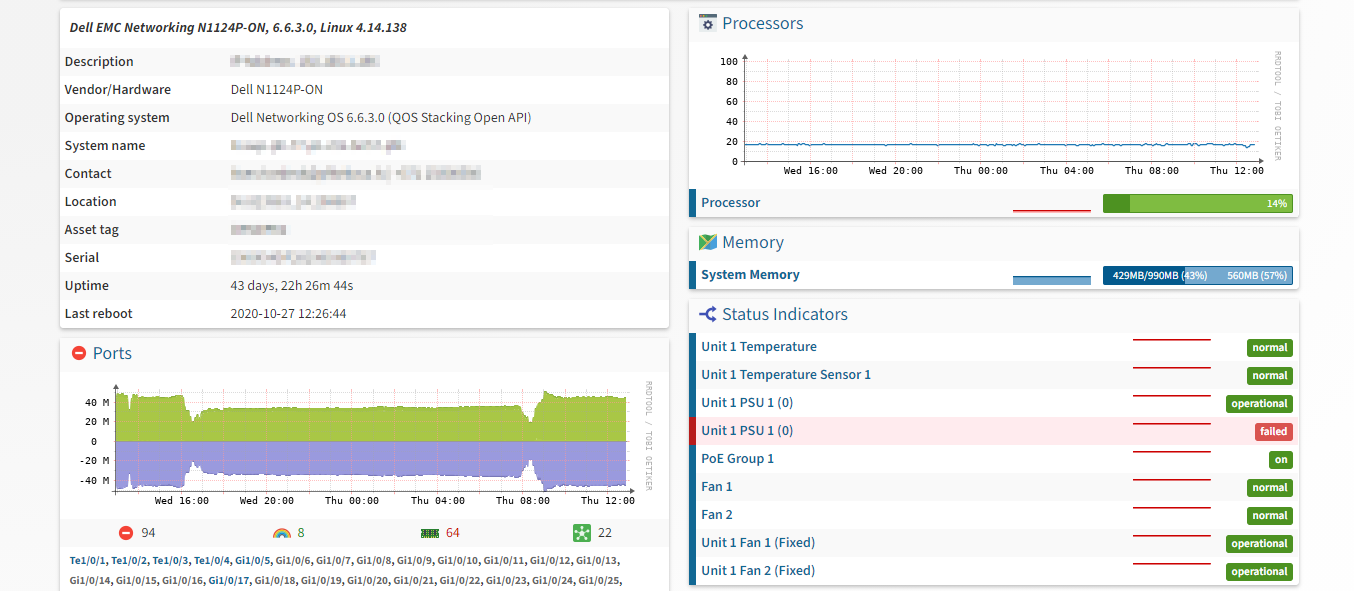1354x591 pixels.
Task: Open port Te1/0/1 link
Action: 88,561
